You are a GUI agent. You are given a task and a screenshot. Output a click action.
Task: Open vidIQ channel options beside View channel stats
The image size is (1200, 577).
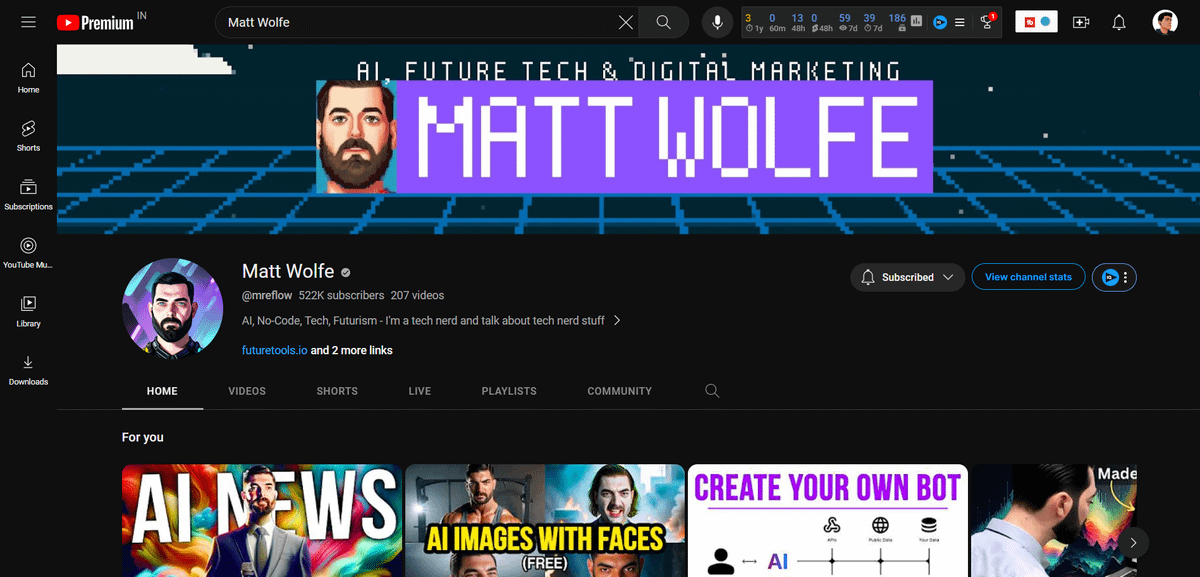[1114, 277]
